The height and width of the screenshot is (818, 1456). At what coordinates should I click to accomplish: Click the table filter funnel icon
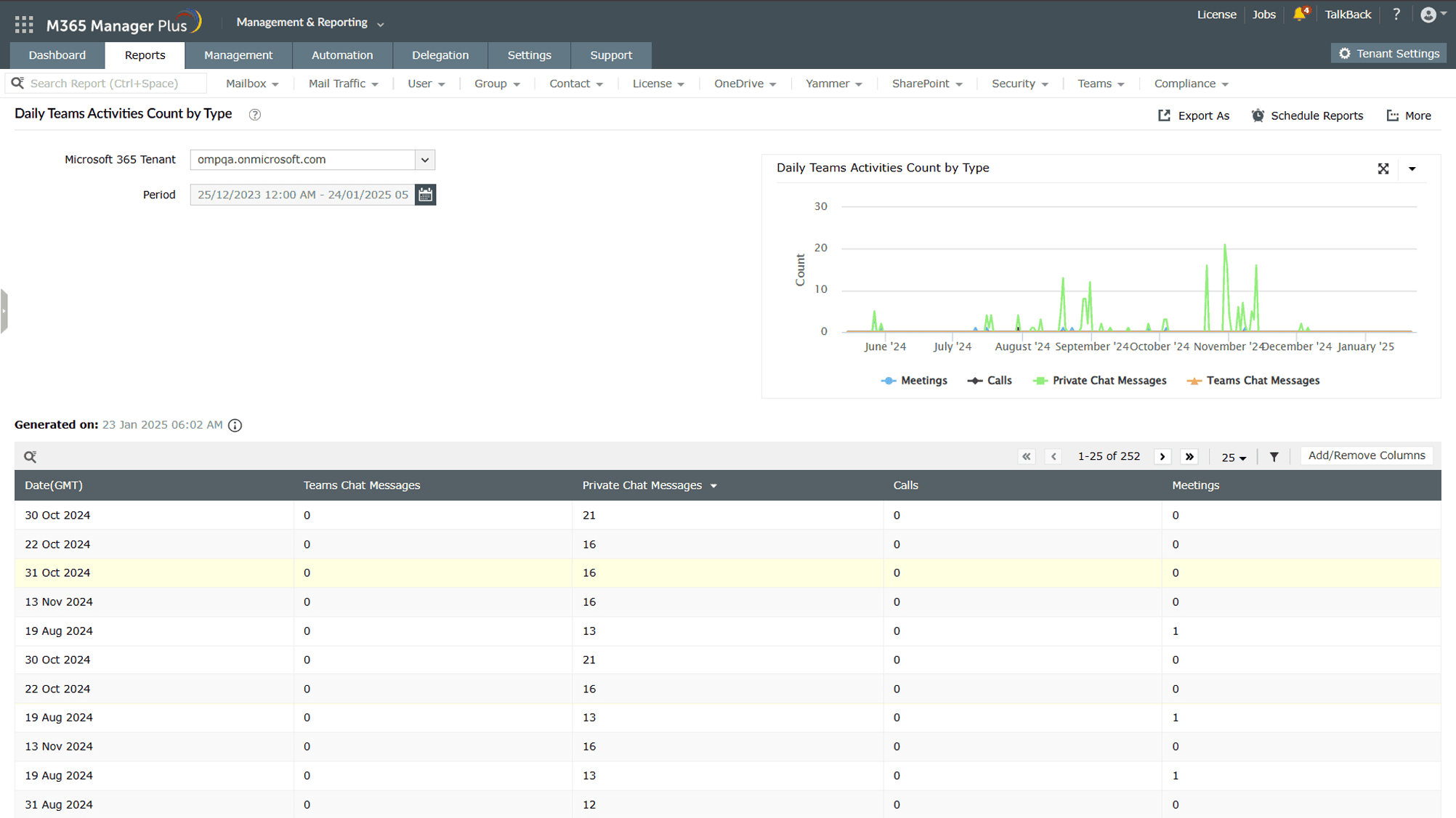coord(1274,456)
